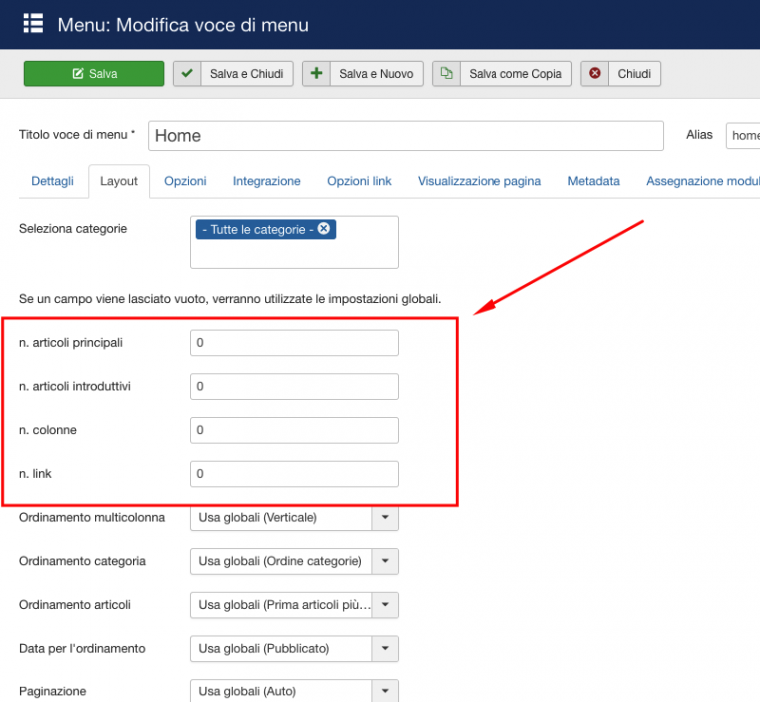Screen dimensions: 760x702
Task: Remove the 'Tutte le categorie' tag
Action: 324,229
